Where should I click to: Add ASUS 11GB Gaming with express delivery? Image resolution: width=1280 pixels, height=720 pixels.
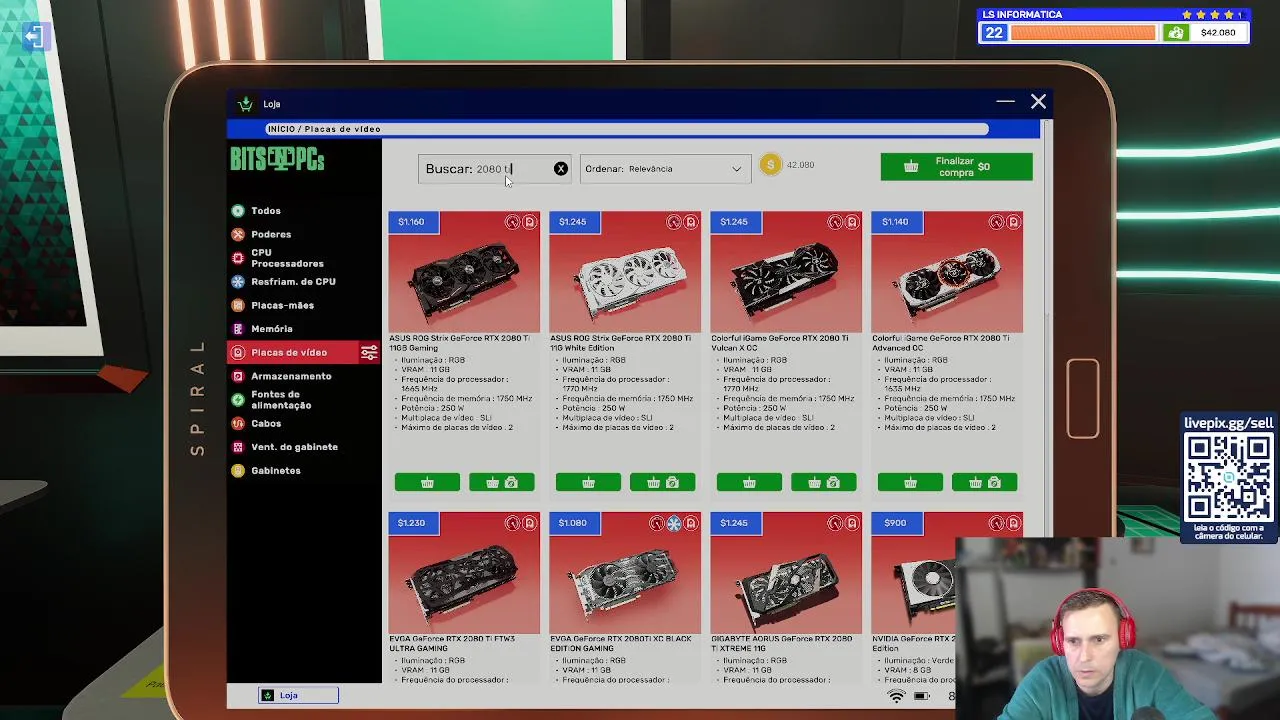502,483
